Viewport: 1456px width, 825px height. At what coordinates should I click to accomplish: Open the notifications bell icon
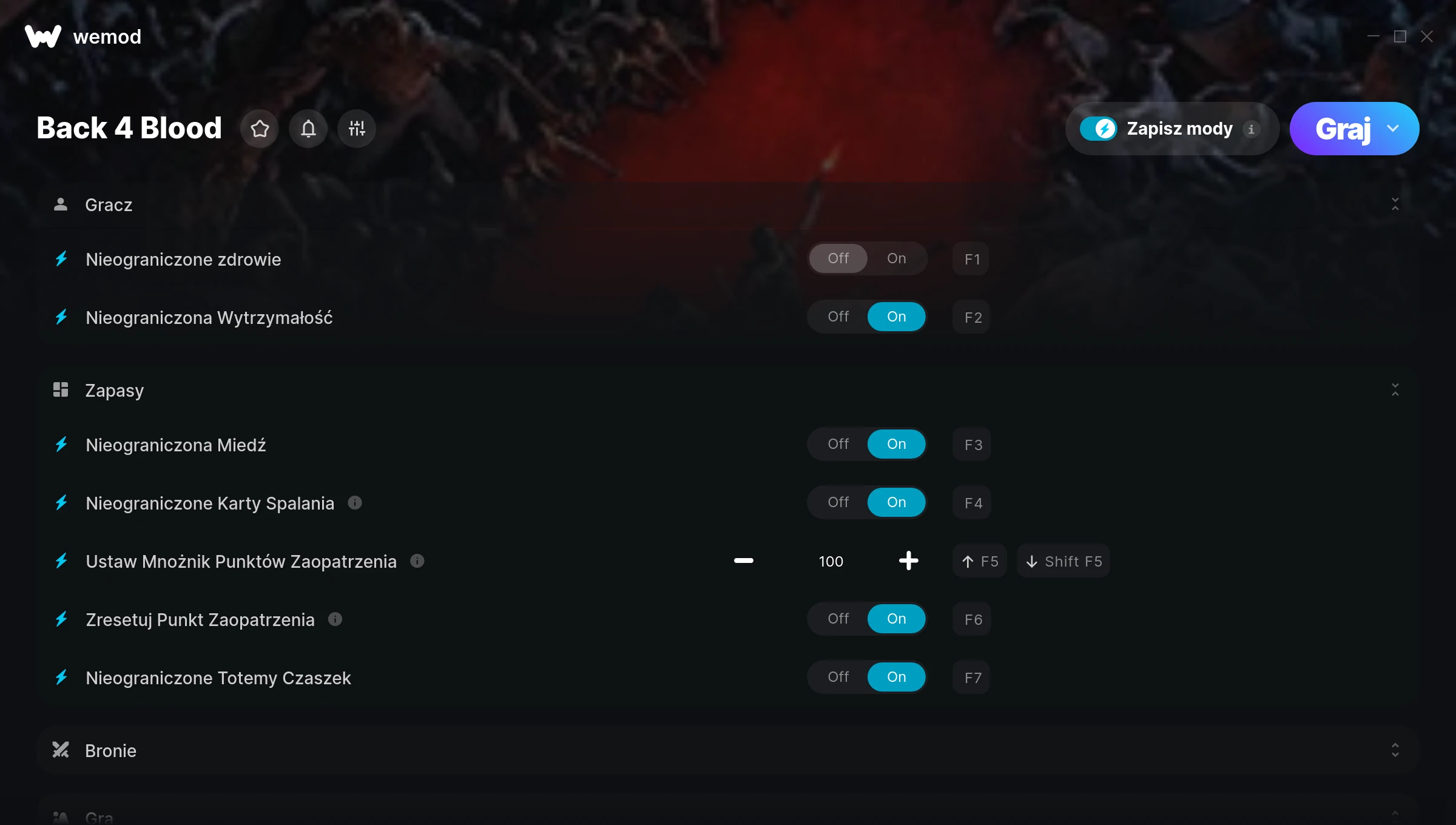(x=308, y=129)
